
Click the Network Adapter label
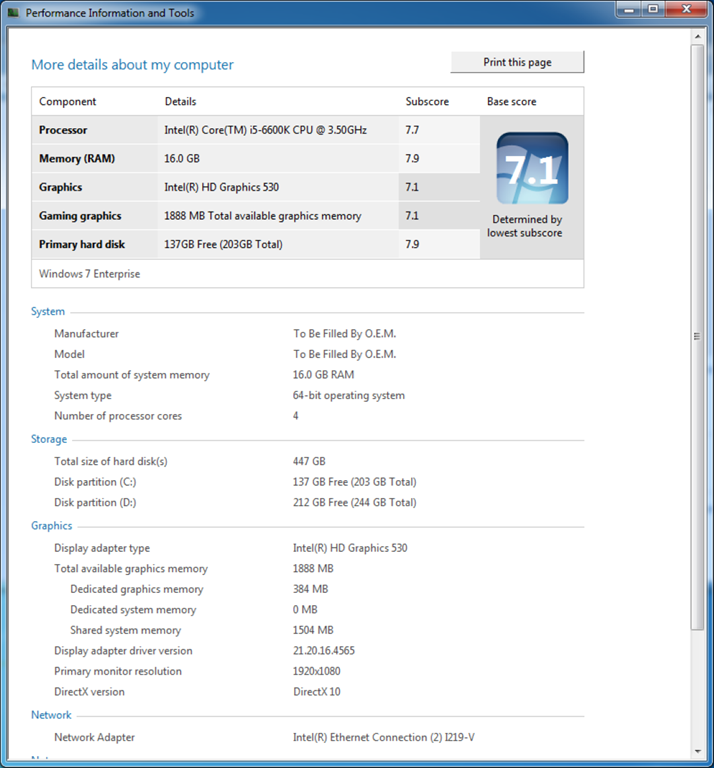coord(95,737)
